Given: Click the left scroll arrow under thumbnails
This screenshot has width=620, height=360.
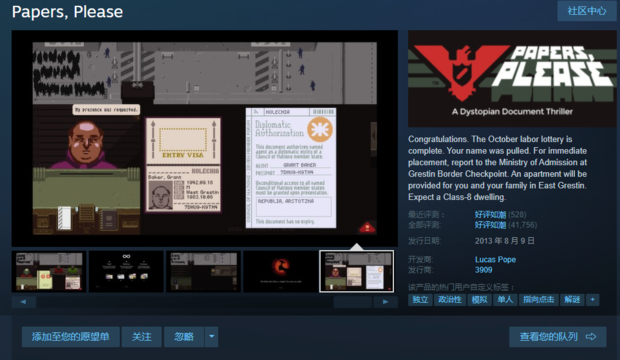Looking at the screenshot, I should point(24,302).
